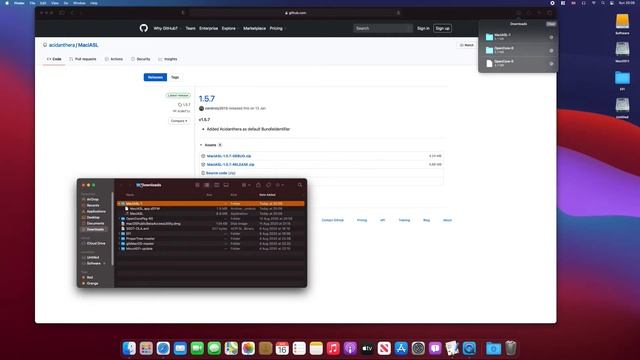Collapse the MaciASL-1 folder in Finder list

click(x=119, y=203)
